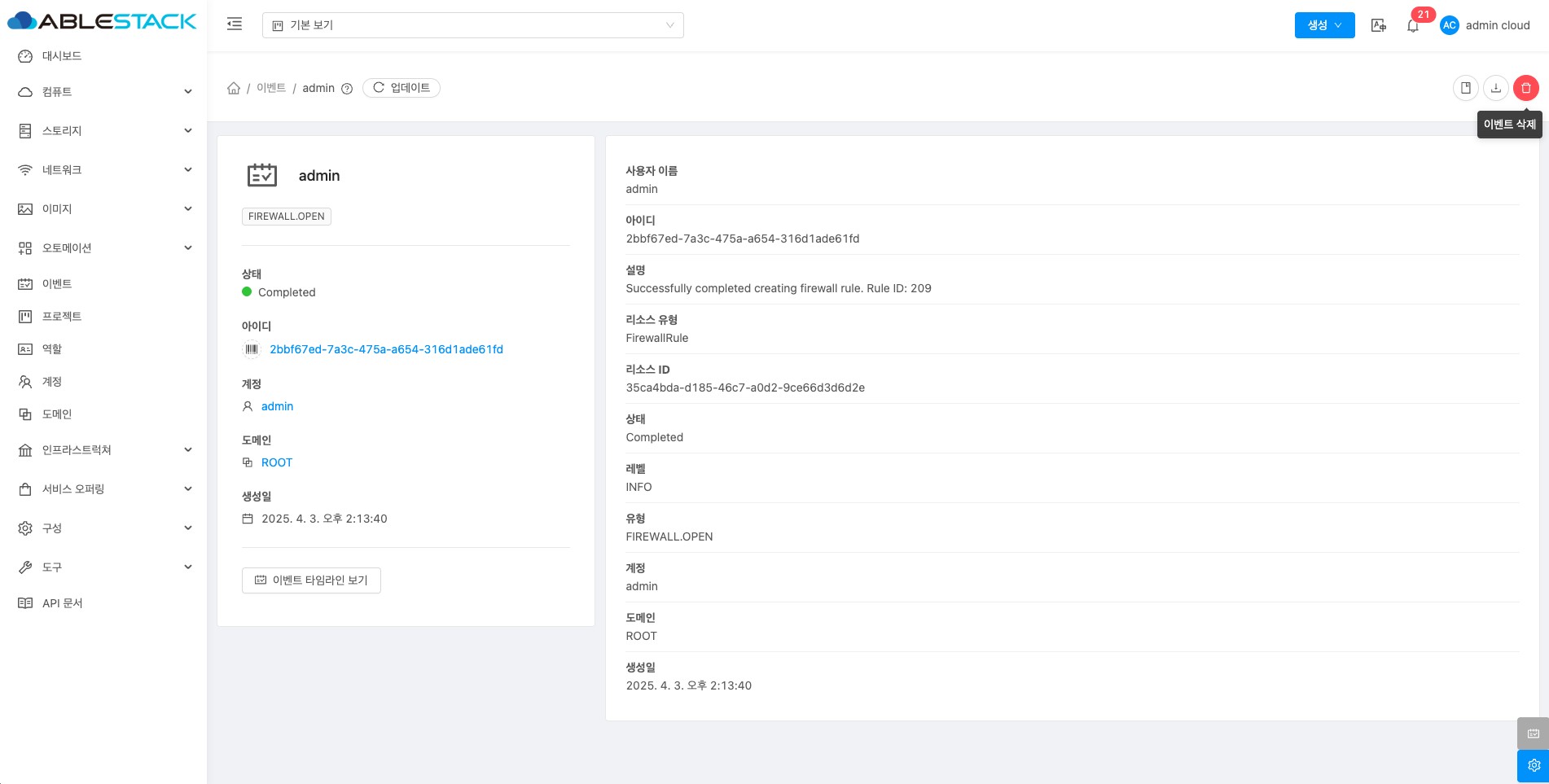Go to 대시보드 in the sidebar
Image resolution: width=1549 pixels, height=784 pixels.
[x=62, y=56]
